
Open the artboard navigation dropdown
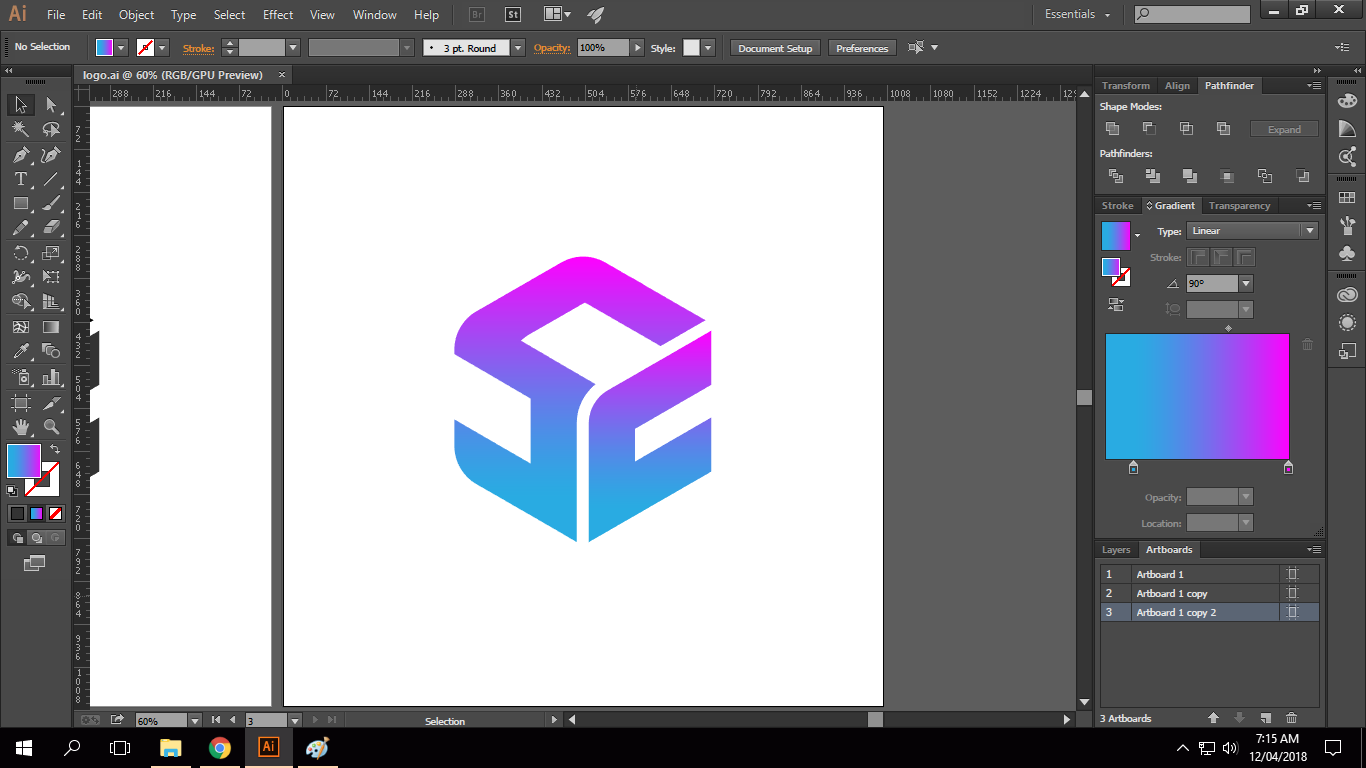pos(295,720)
